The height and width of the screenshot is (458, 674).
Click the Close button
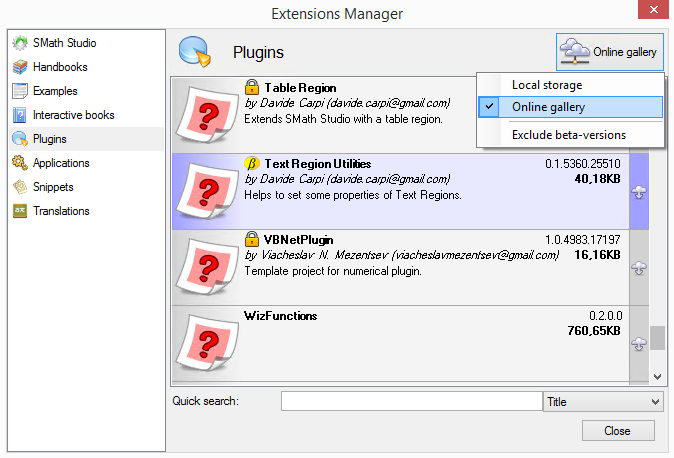(x=617, y=431)
